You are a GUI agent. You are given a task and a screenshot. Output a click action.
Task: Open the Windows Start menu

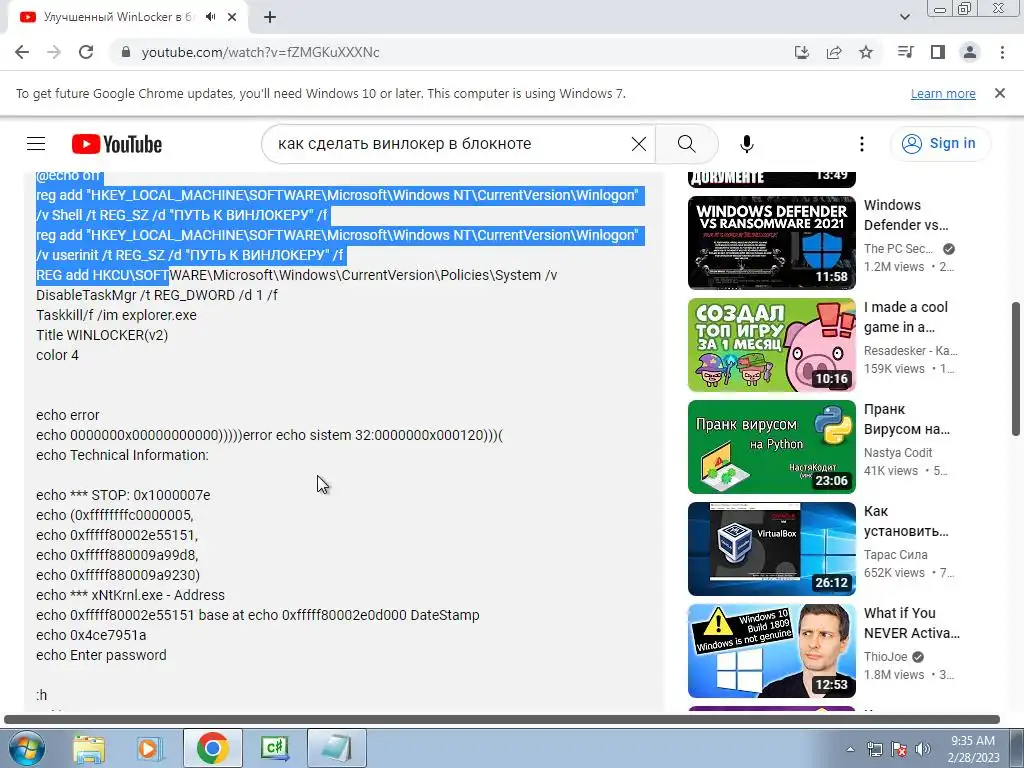(26, 748)
